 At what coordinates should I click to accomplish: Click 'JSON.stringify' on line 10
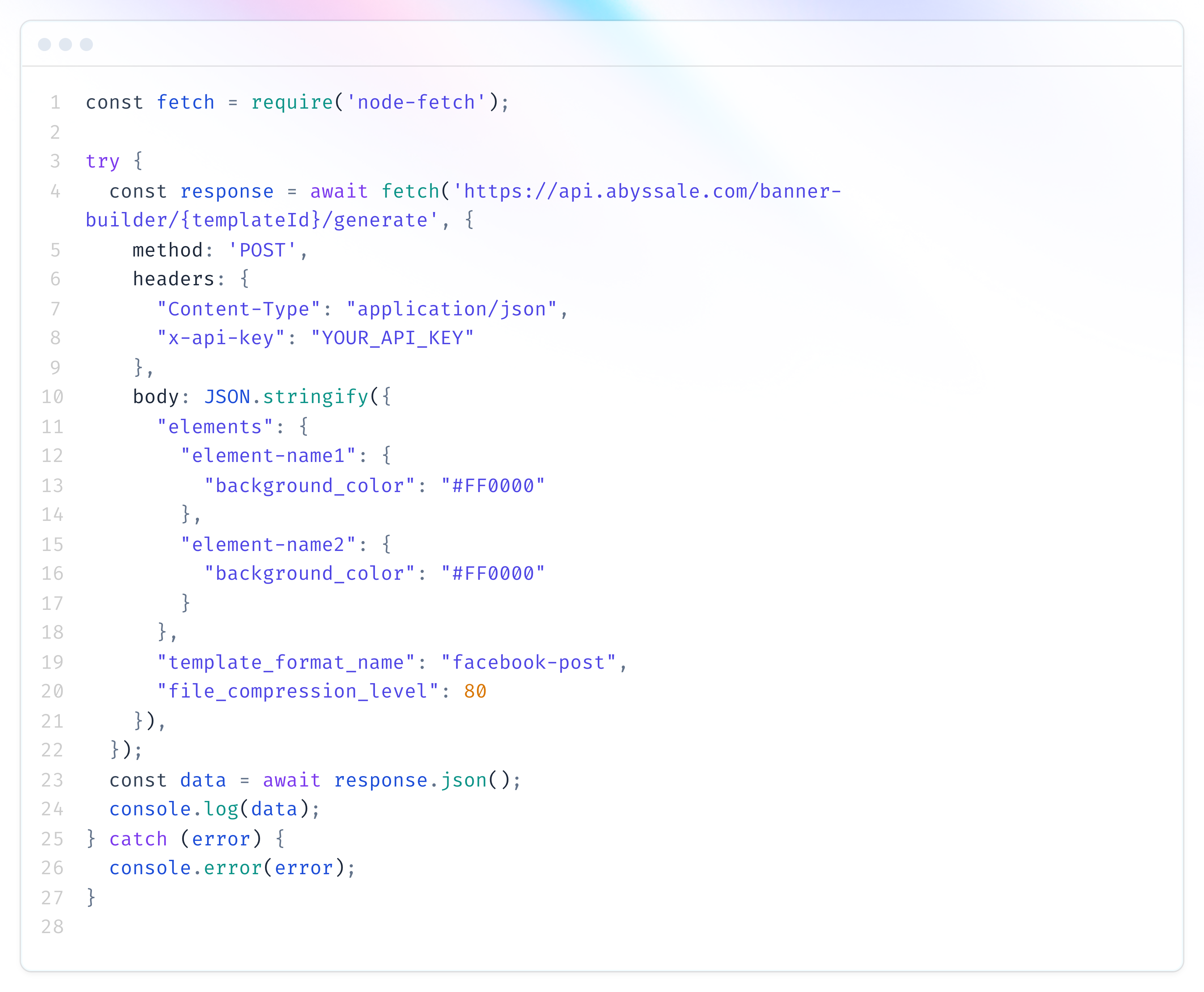tap(286, 397)
